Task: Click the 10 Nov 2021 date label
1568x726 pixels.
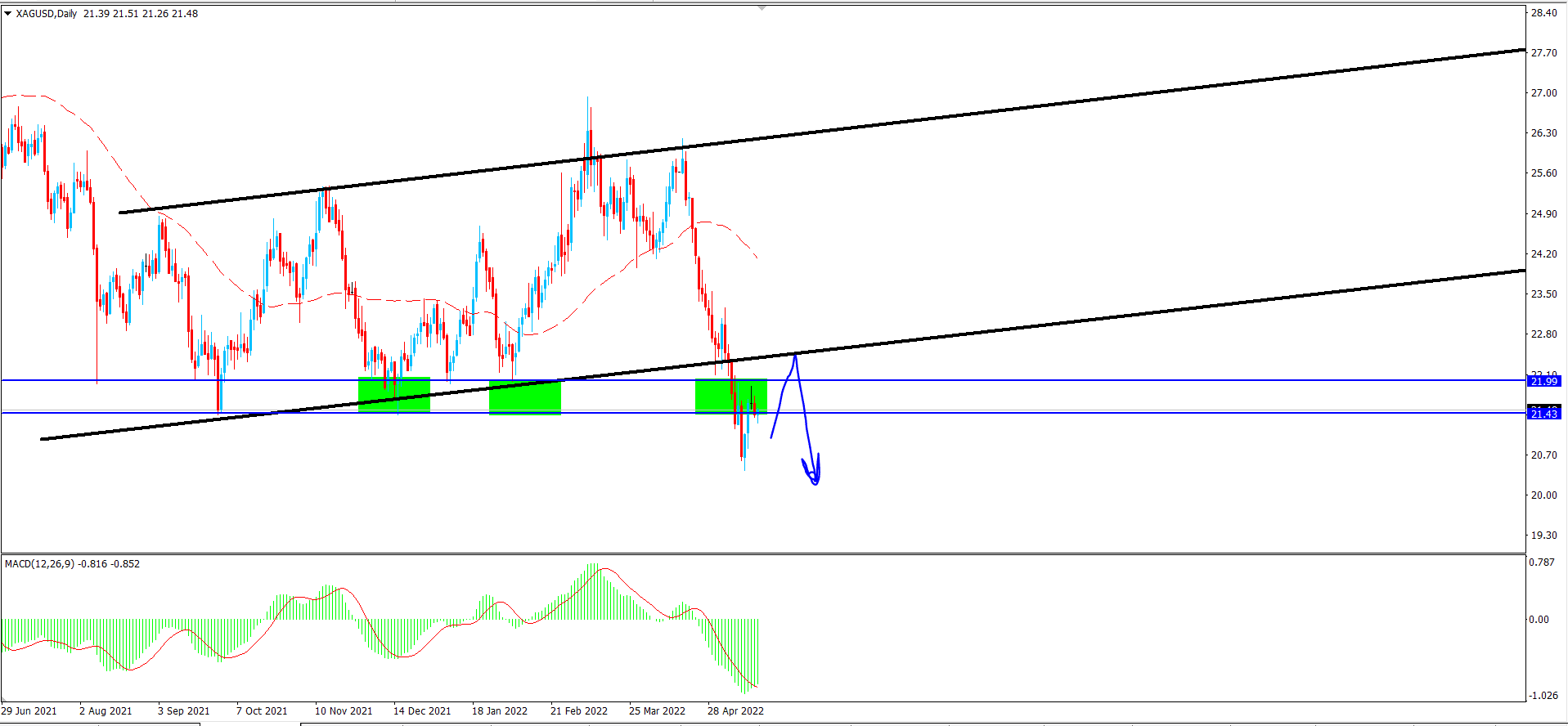Action: coord(344,711)
